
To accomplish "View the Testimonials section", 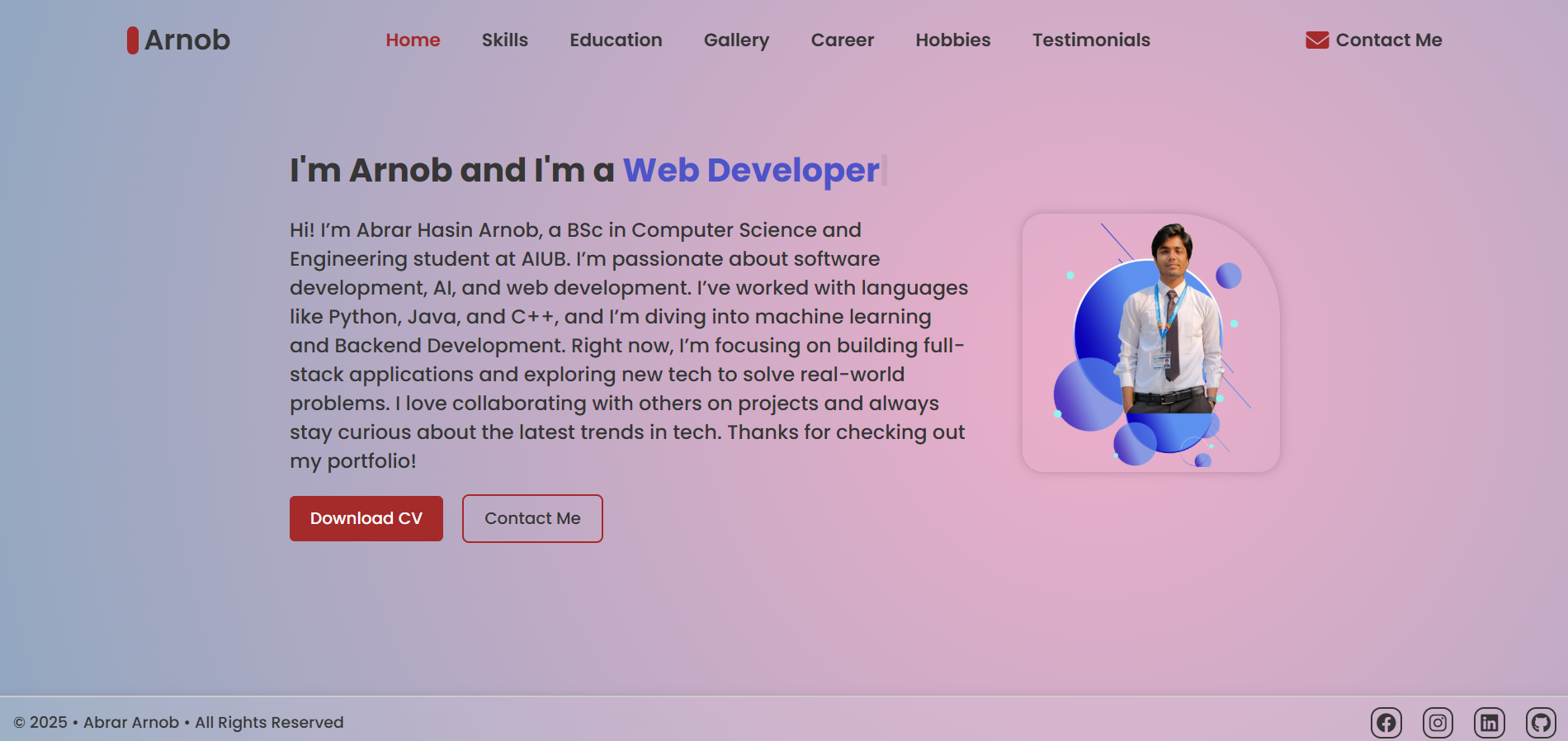I will [1090, 40].
